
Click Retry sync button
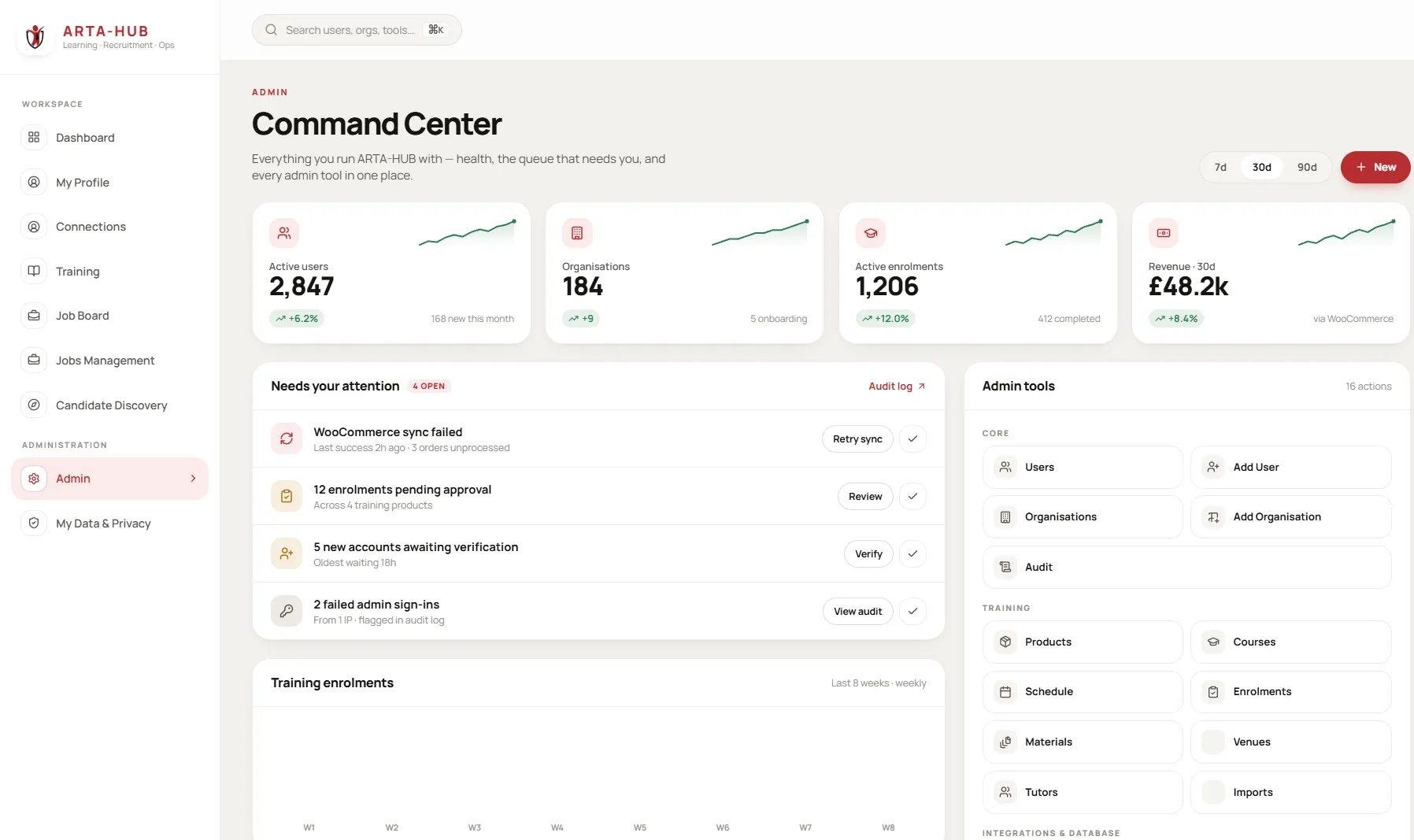coord(857,439)
